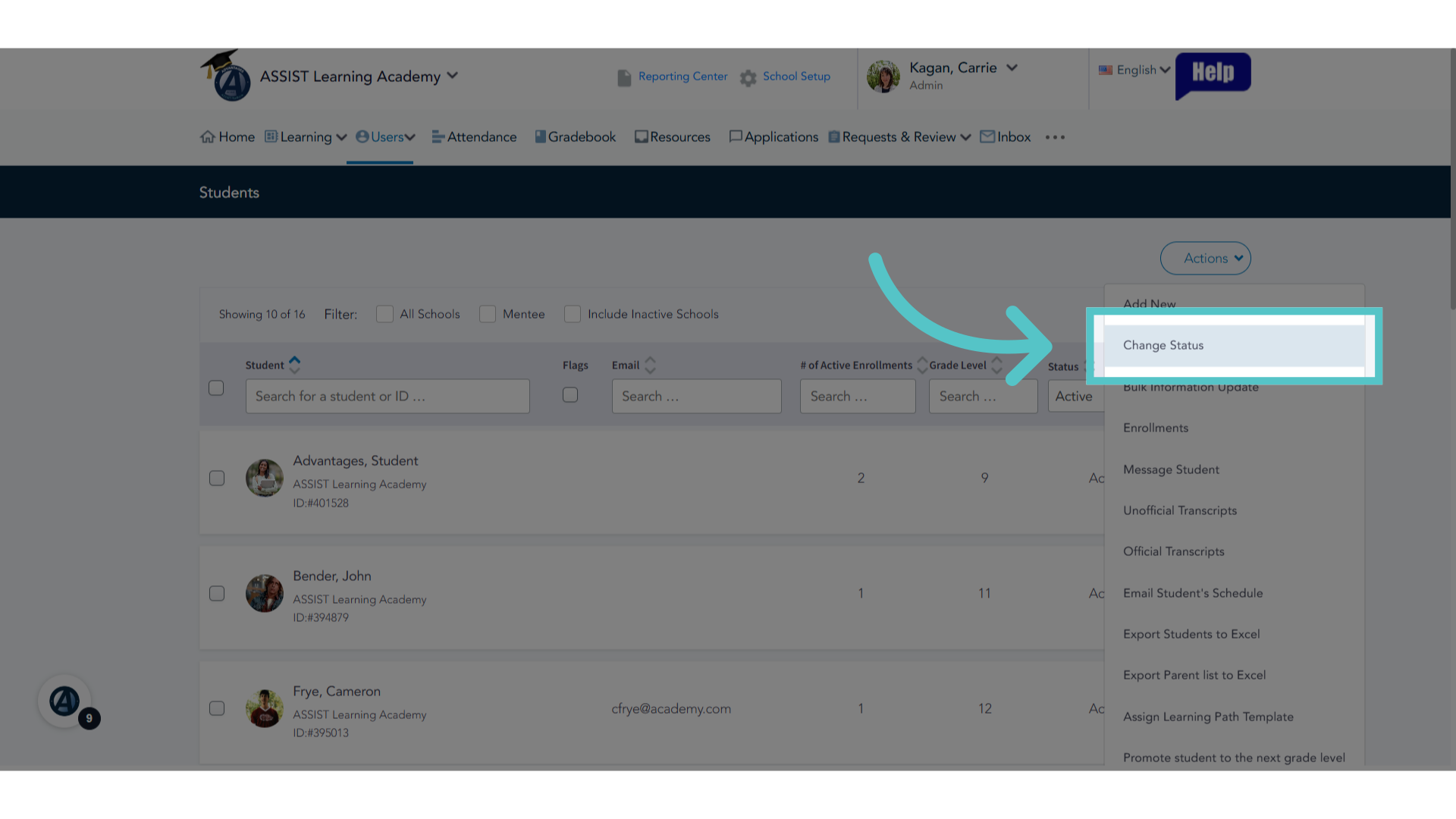The image size is (1456, 819).
Task: Click Carrie Kagan's profile avatar
Action: [x=883, y=77]
